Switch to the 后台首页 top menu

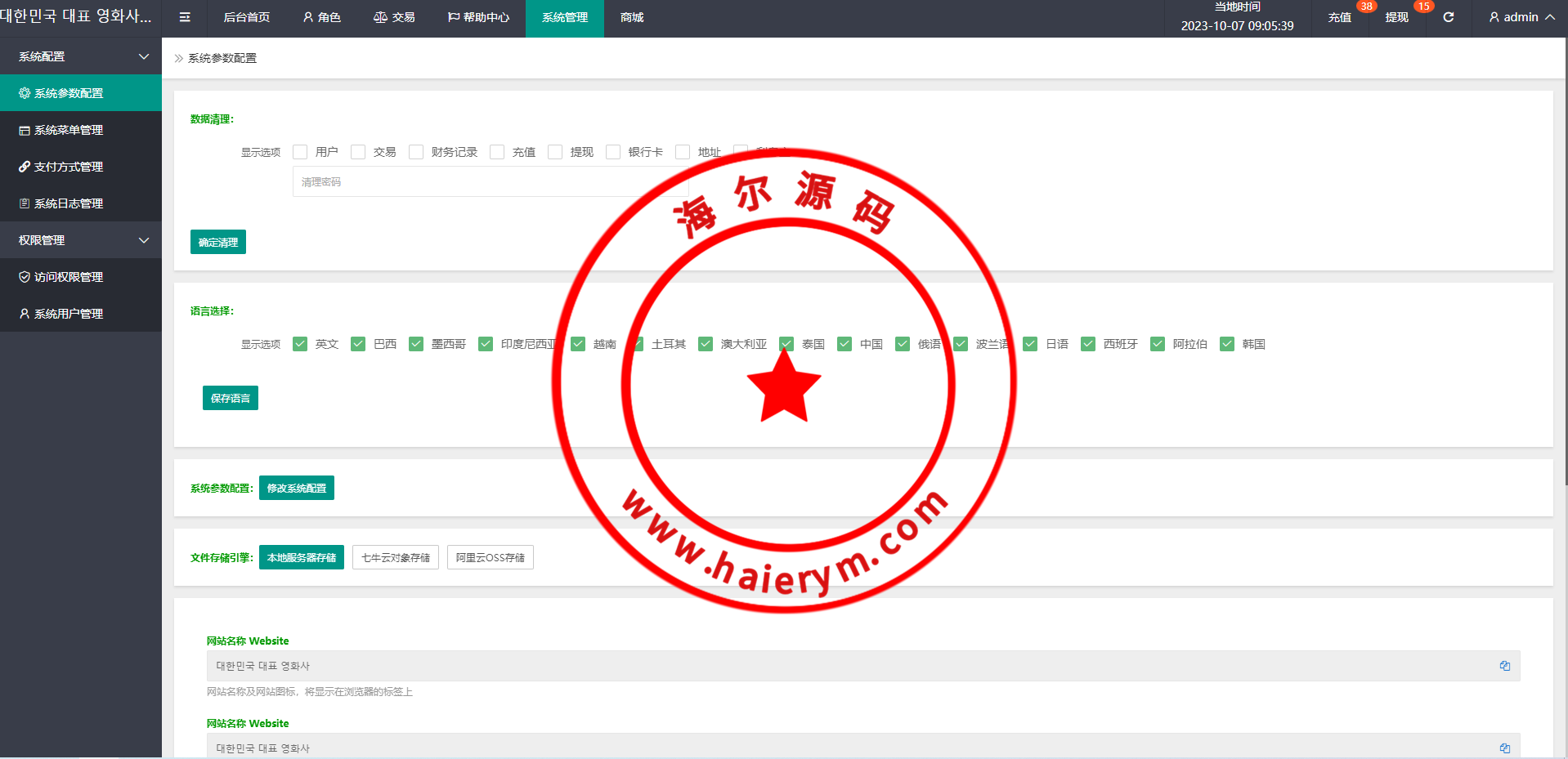pyautogui.click(x=246, y=17)
